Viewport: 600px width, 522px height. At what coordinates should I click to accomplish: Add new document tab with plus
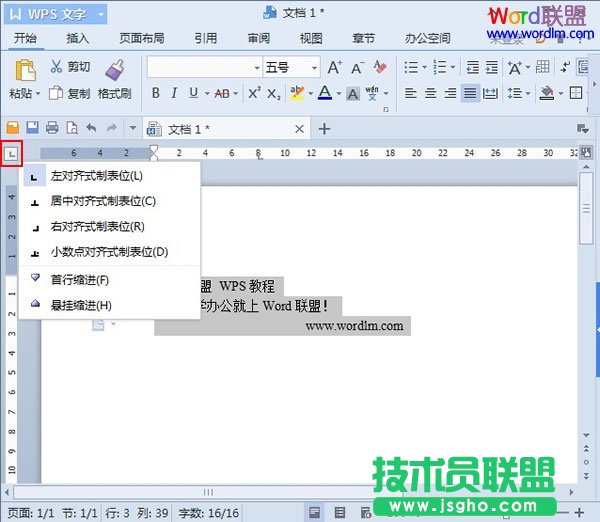click(x=324, y=129)
